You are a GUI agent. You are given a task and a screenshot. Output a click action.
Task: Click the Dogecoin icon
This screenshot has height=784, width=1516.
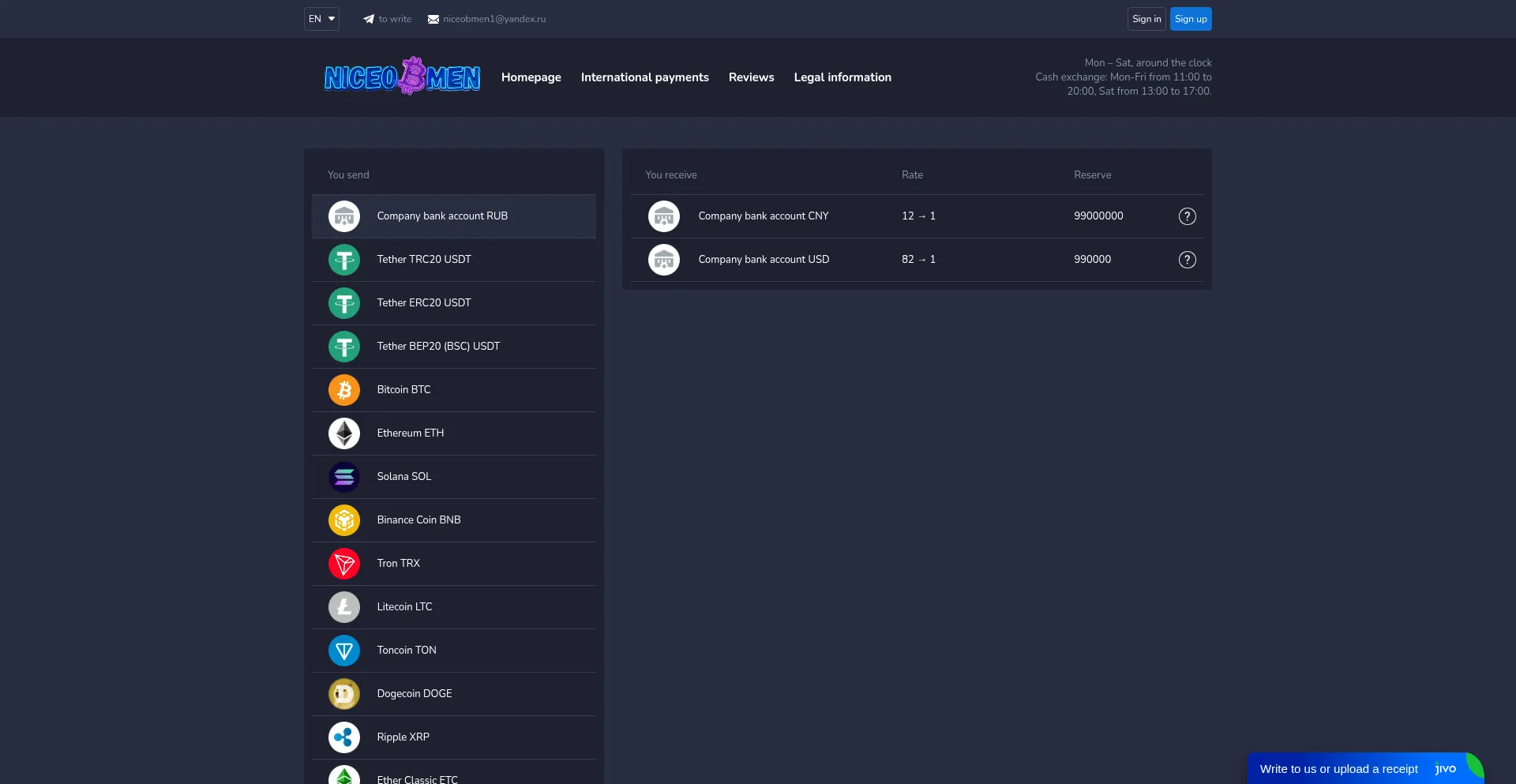click(x=344, y=694)
